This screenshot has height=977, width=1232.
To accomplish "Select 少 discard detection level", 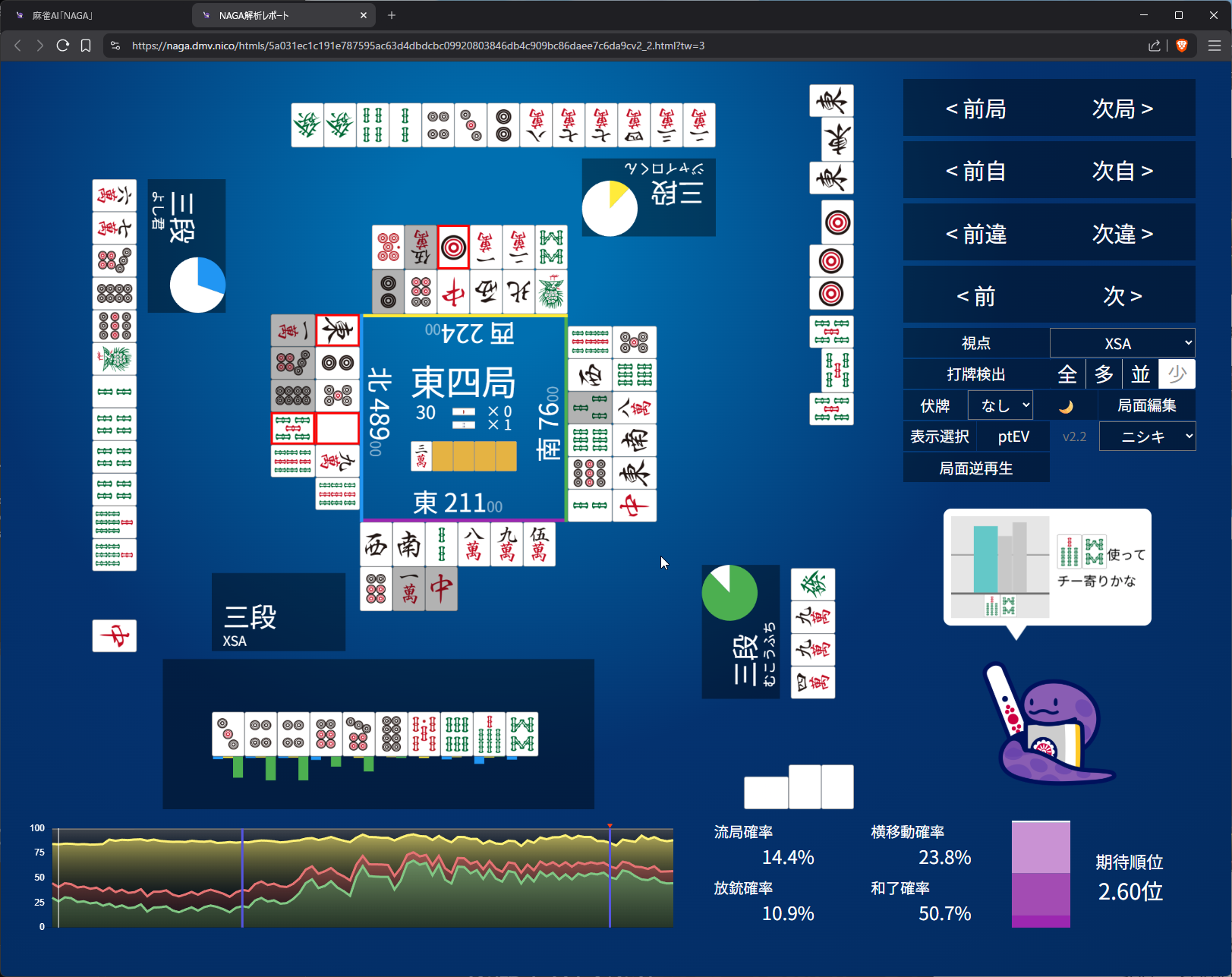I will coord(1177,374).
